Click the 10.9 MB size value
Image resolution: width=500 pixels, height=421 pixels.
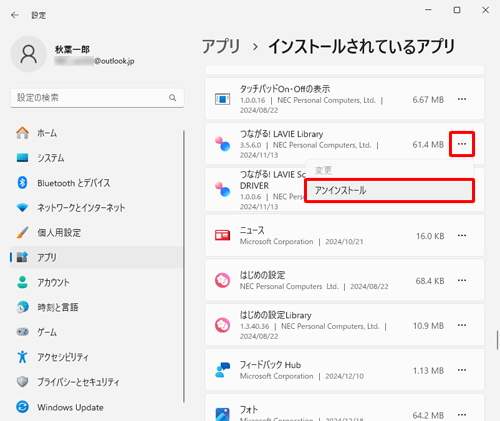coord(428,325)
